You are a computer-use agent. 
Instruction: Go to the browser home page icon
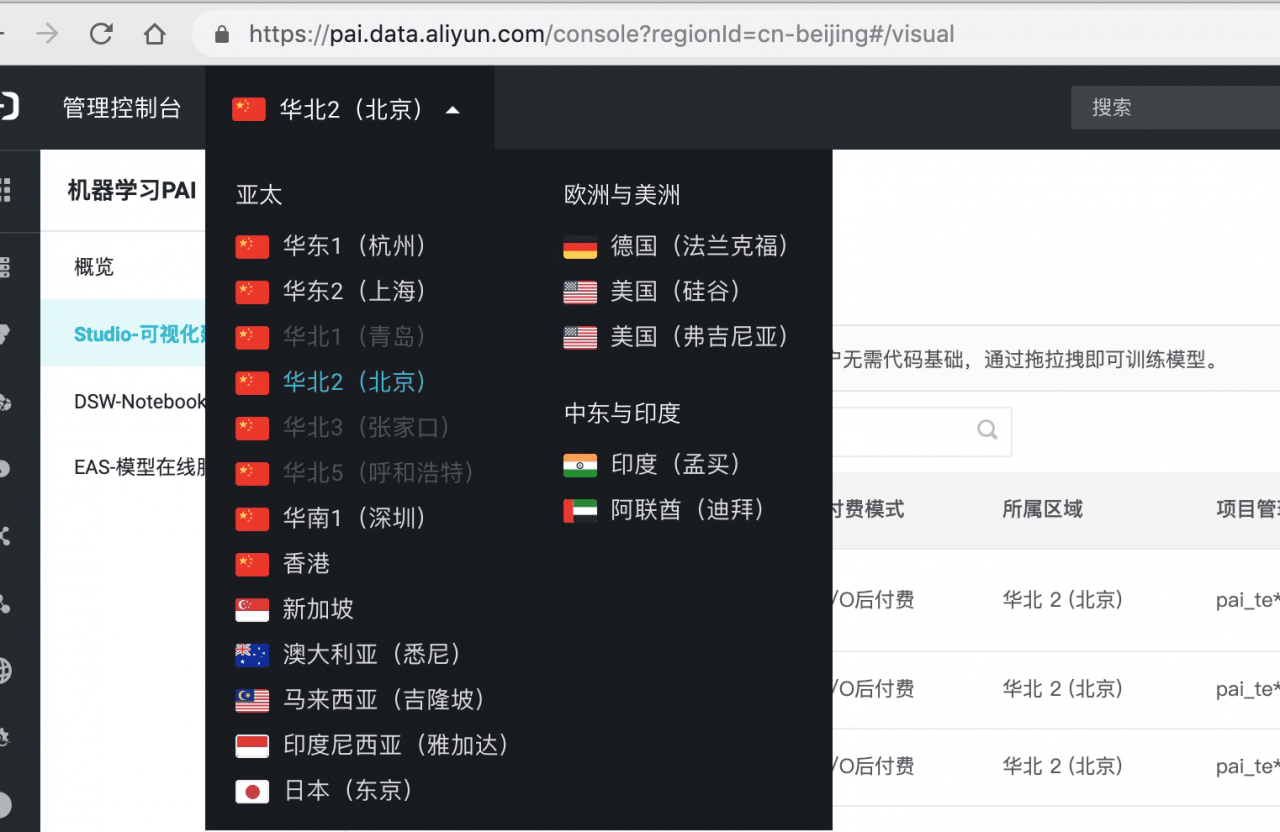coord(154,34)
